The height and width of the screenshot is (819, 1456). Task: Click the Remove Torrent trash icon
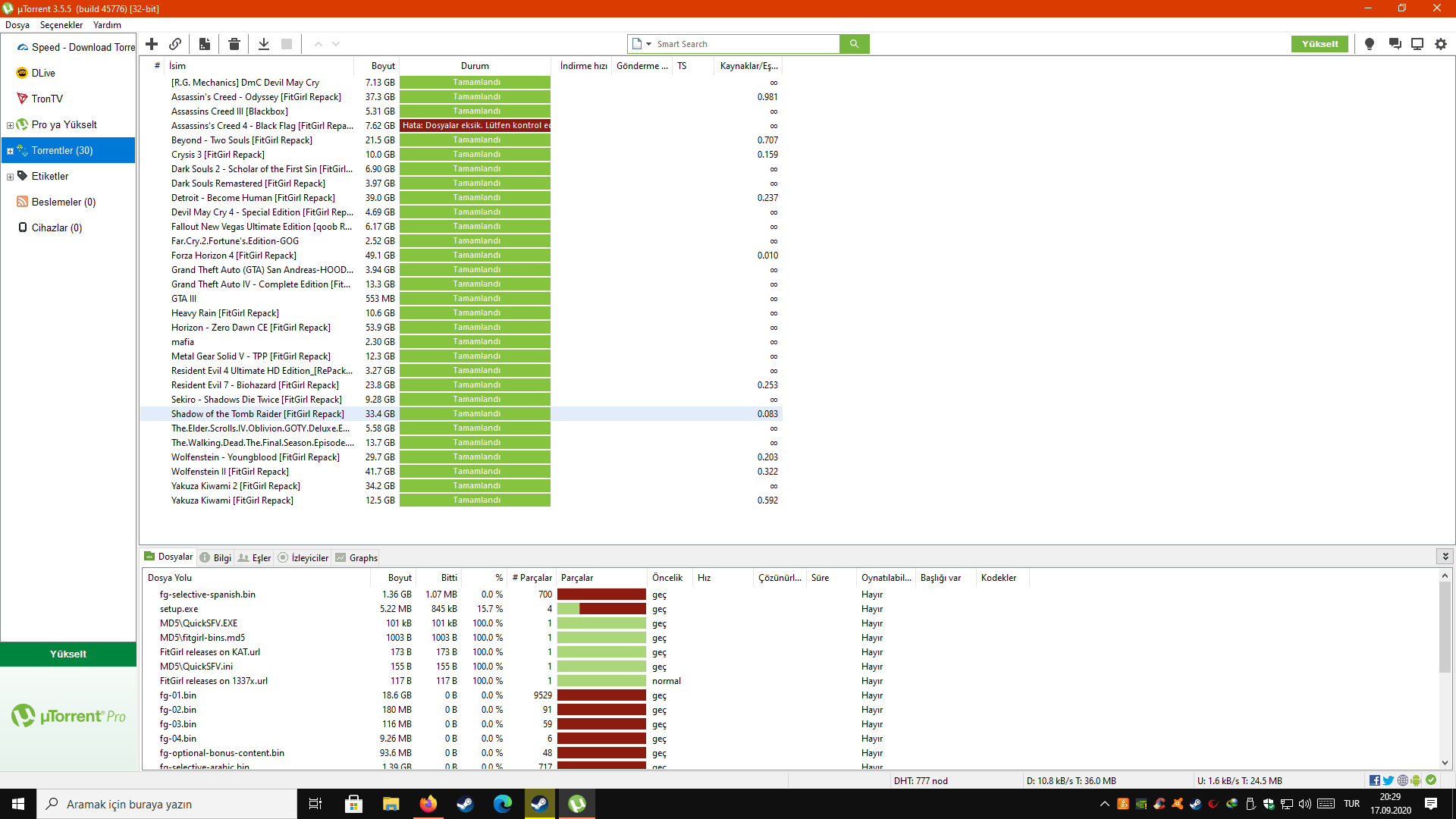tap(234, 44)
